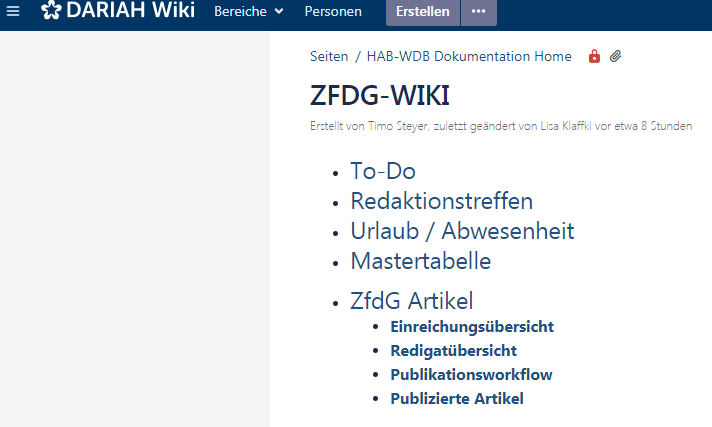Image resolution: width=712 pixels, height=427 pixels.
Task: Expand the Bereiche dropdown menu
Action: click(x=249, y=12)
